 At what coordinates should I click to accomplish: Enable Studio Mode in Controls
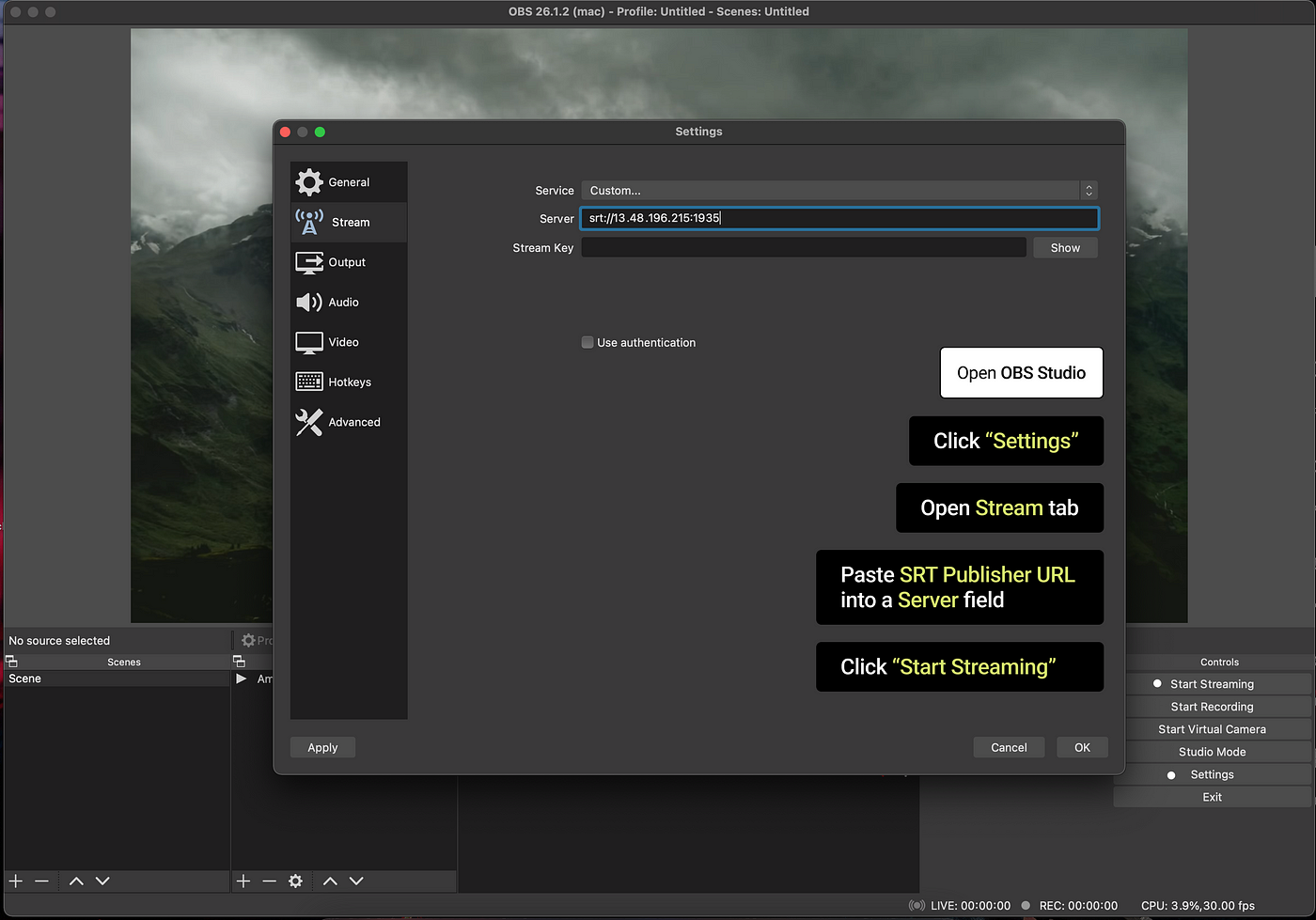(1213, 752)
